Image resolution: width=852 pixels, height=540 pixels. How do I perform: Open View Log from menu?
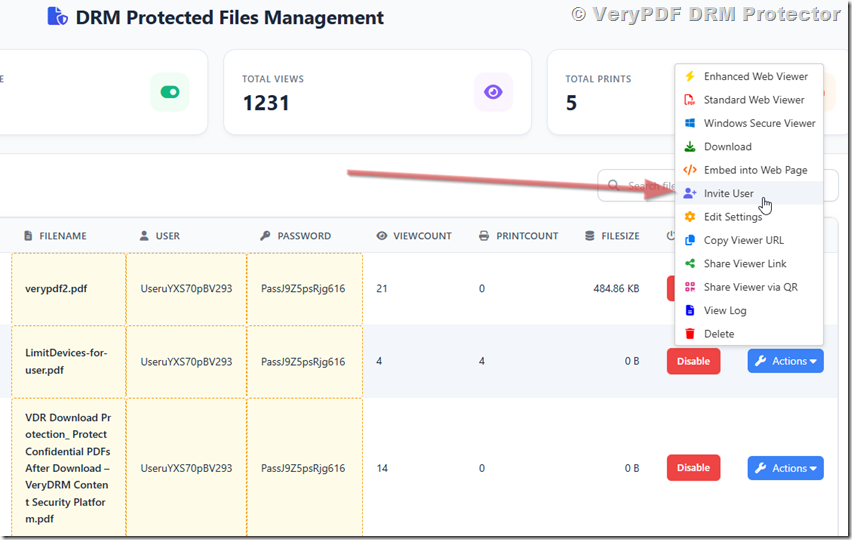pos(749,310)
